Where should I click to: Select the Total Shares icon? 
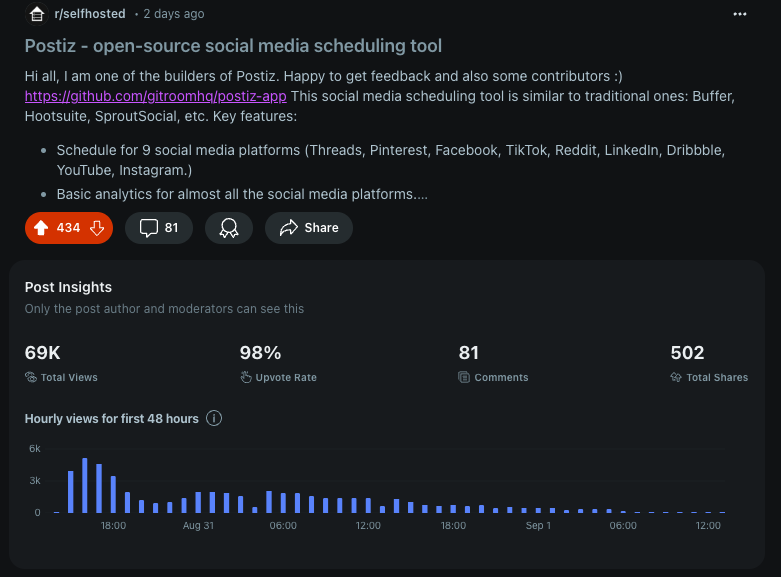coord(676,377)
